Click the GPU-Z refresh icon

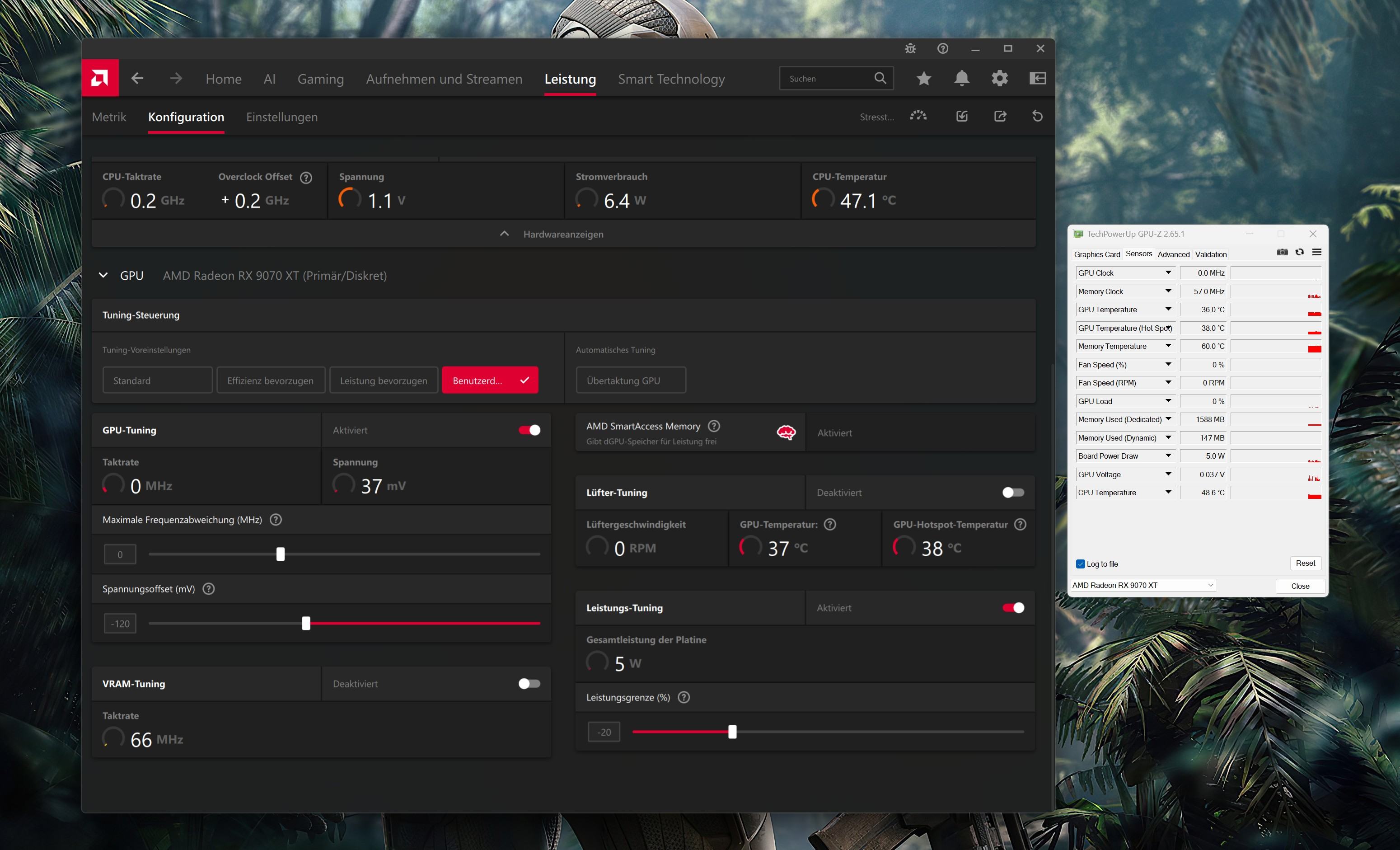pos(1299,252)
